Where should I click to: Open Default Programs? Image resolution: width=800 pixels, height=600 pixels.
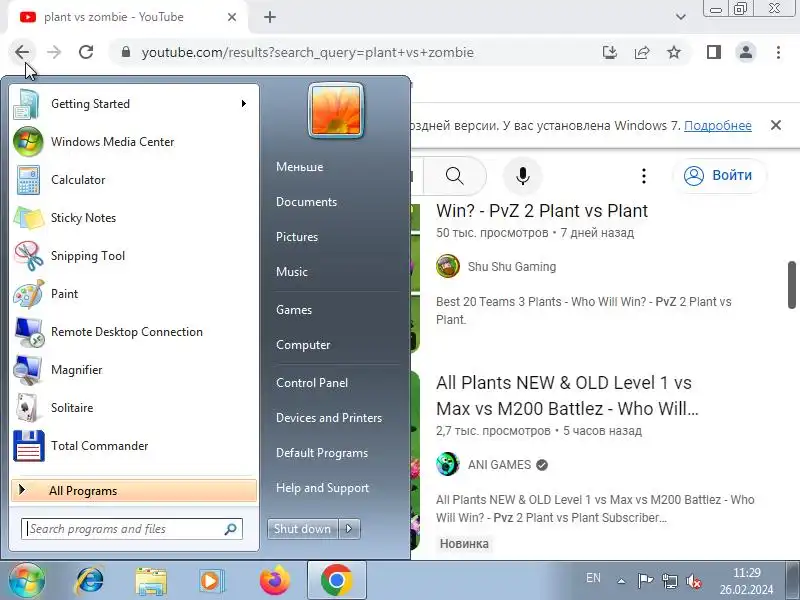[x=322, y=453]
